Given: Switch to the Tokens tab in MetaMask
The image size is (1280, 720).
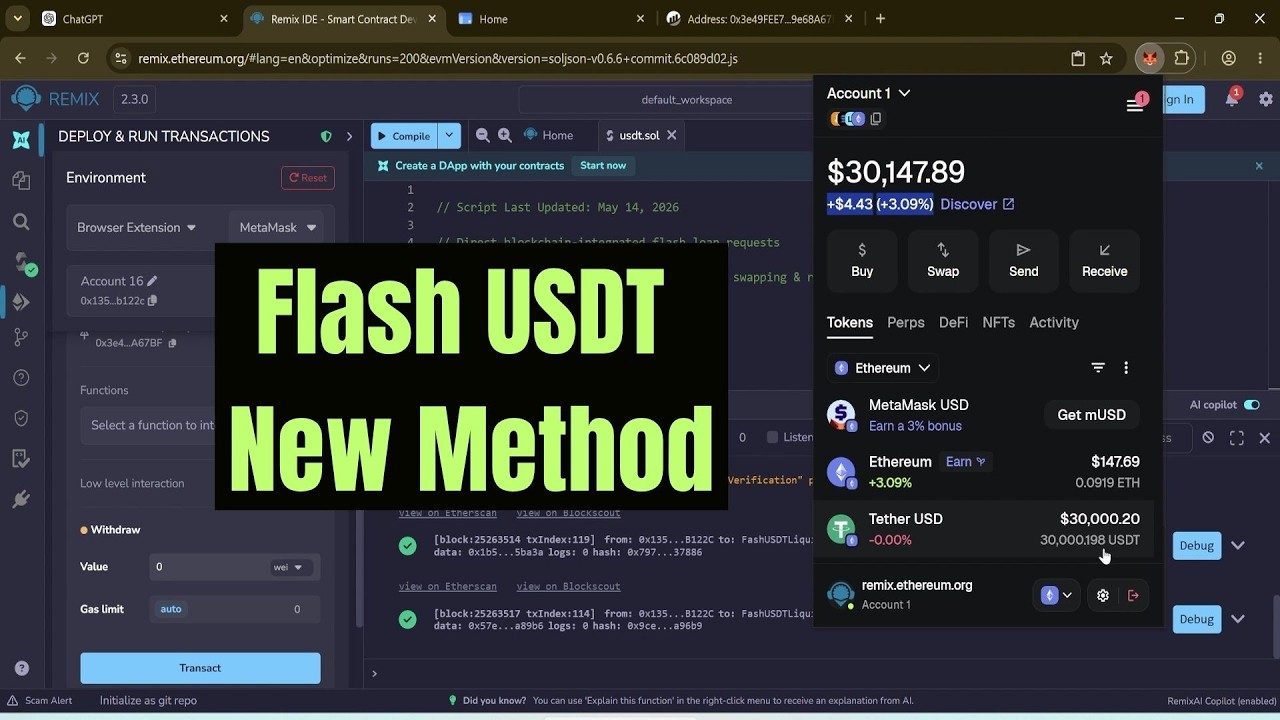Looking at the screenshot, I should (x=850, y=322).
